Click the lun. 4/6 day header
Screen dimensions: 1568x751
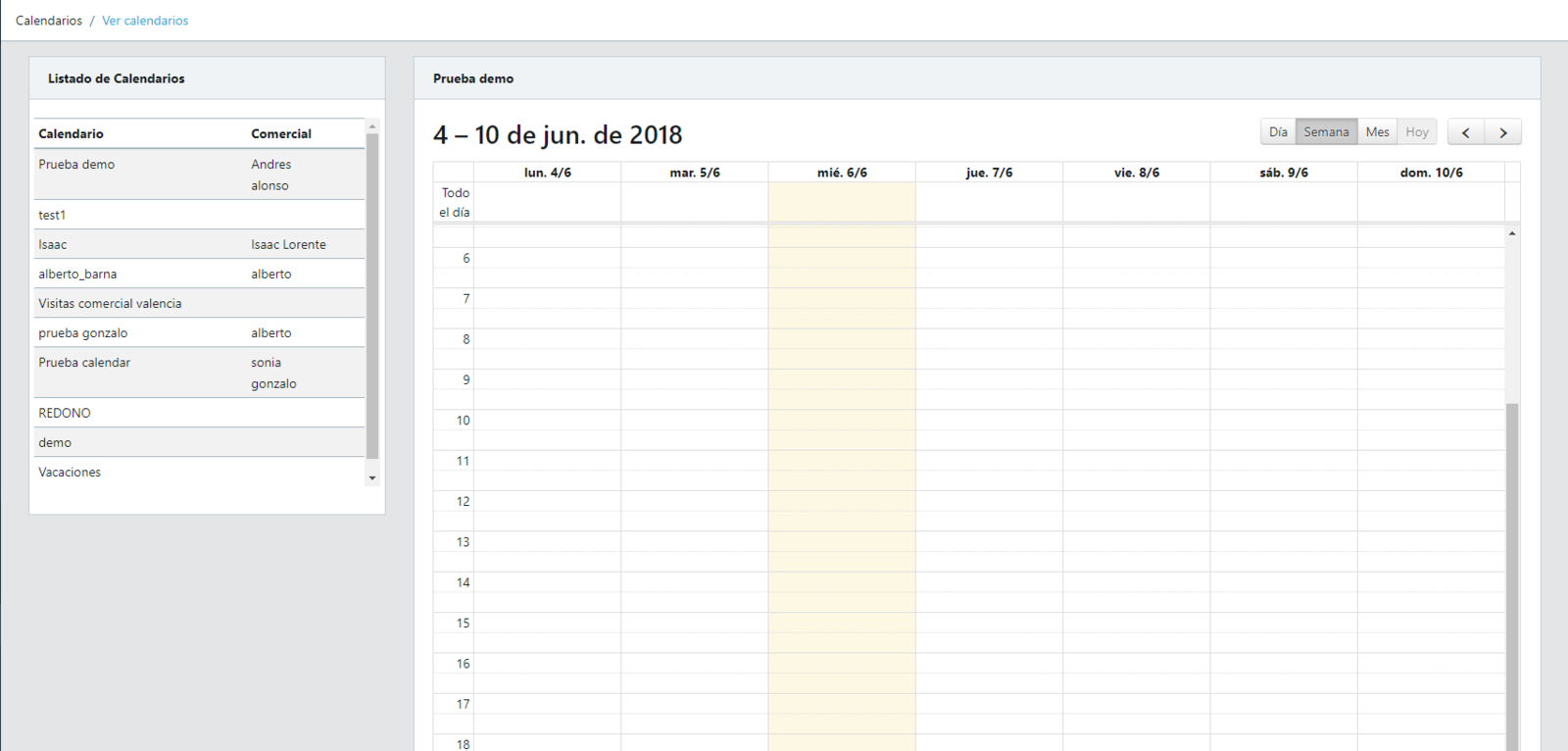coord(547,173)
